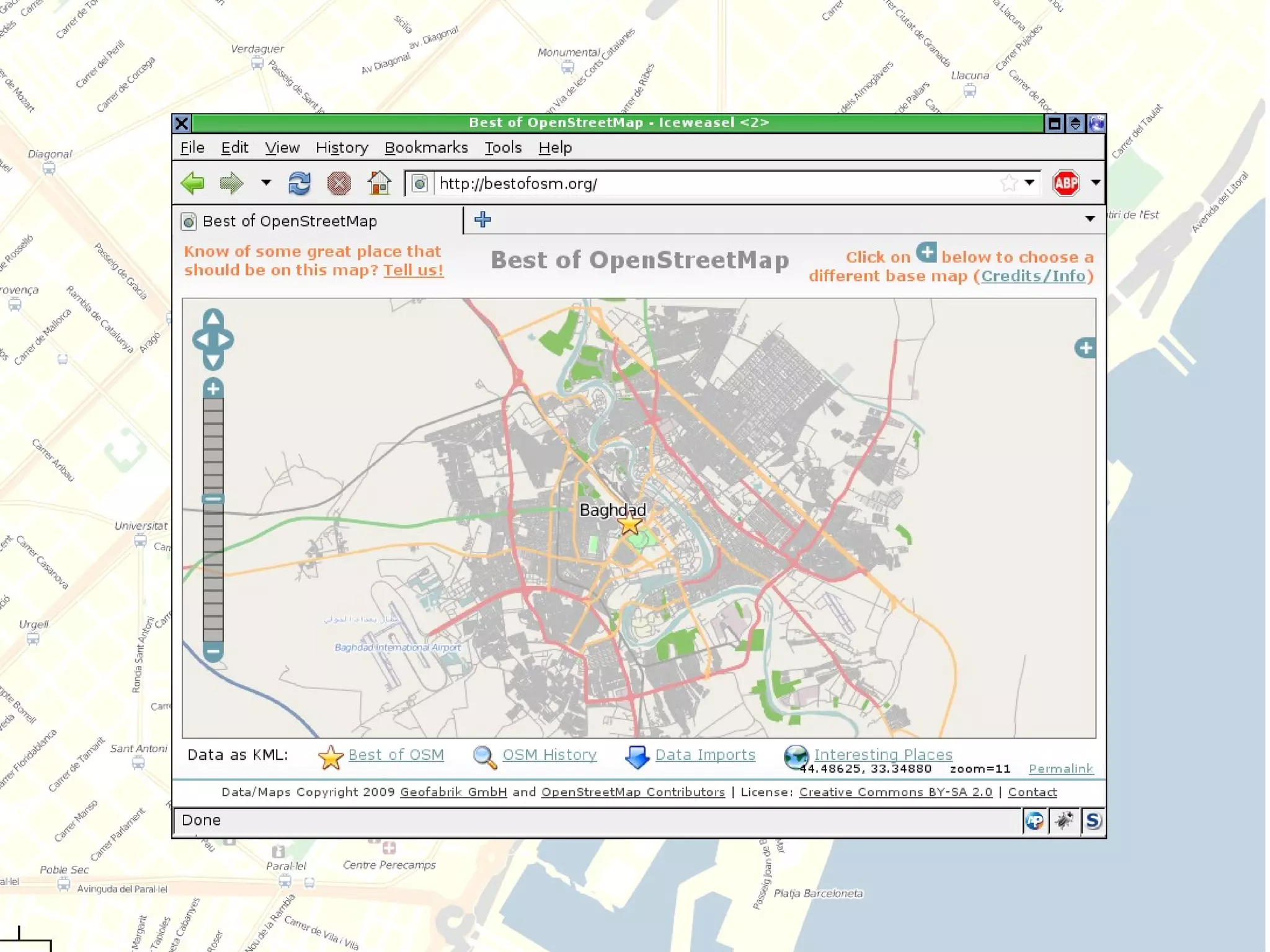Open the Adblock Plus dropdown arrow

coord(1095,182)
